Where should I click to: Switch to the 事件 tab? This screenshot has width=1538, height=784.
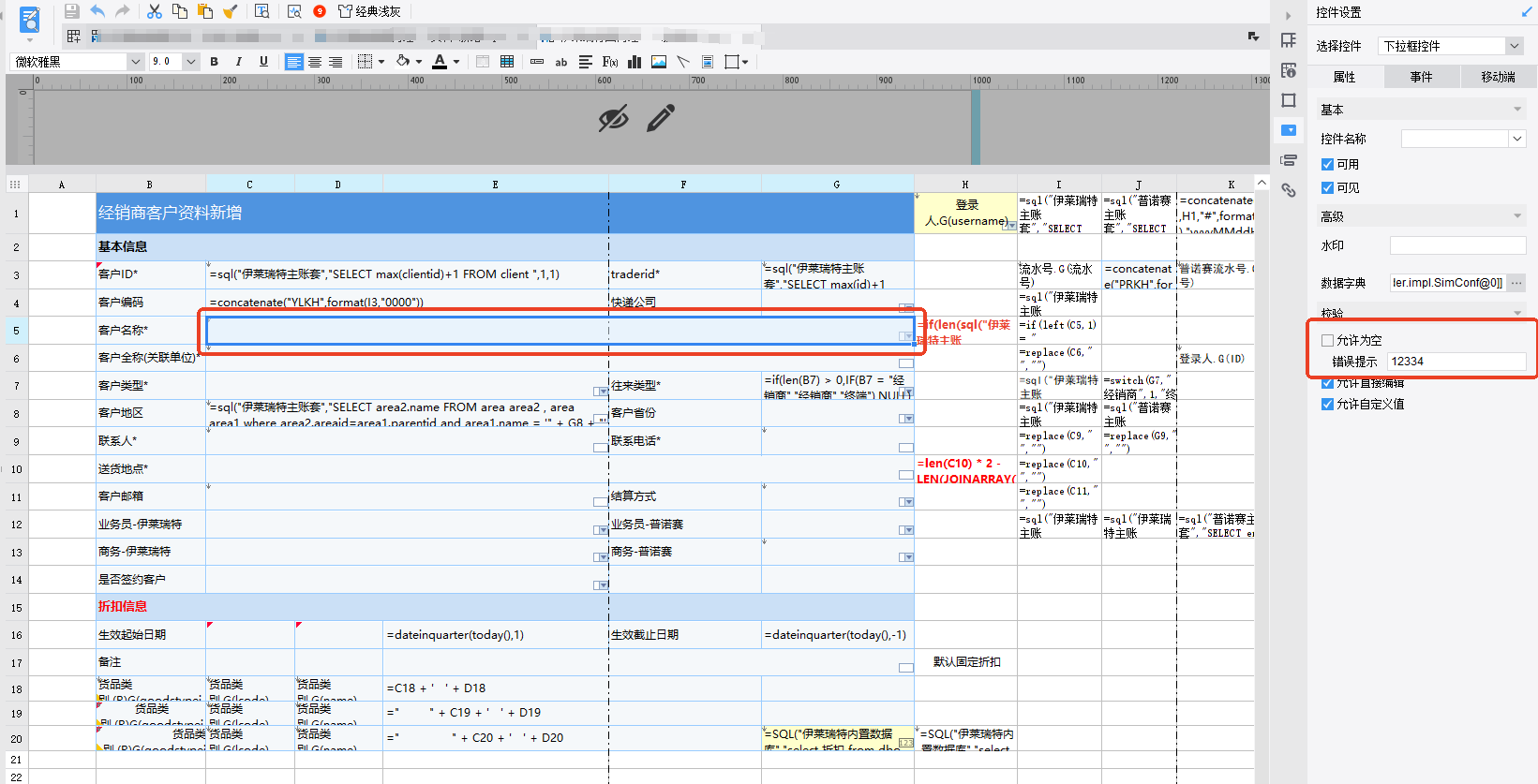pyautogui.click(x=1421, y=77)
